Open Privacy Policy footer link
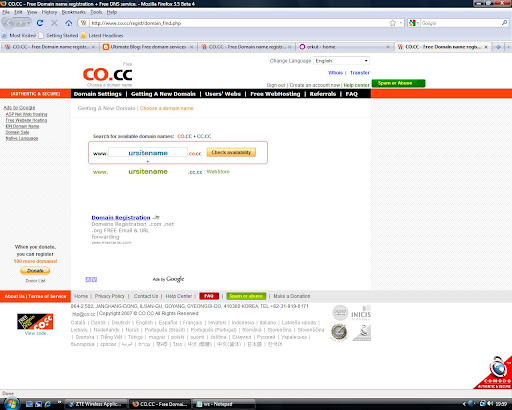The width and height of the screenshot is (512, 410). [x=109, y=296]
